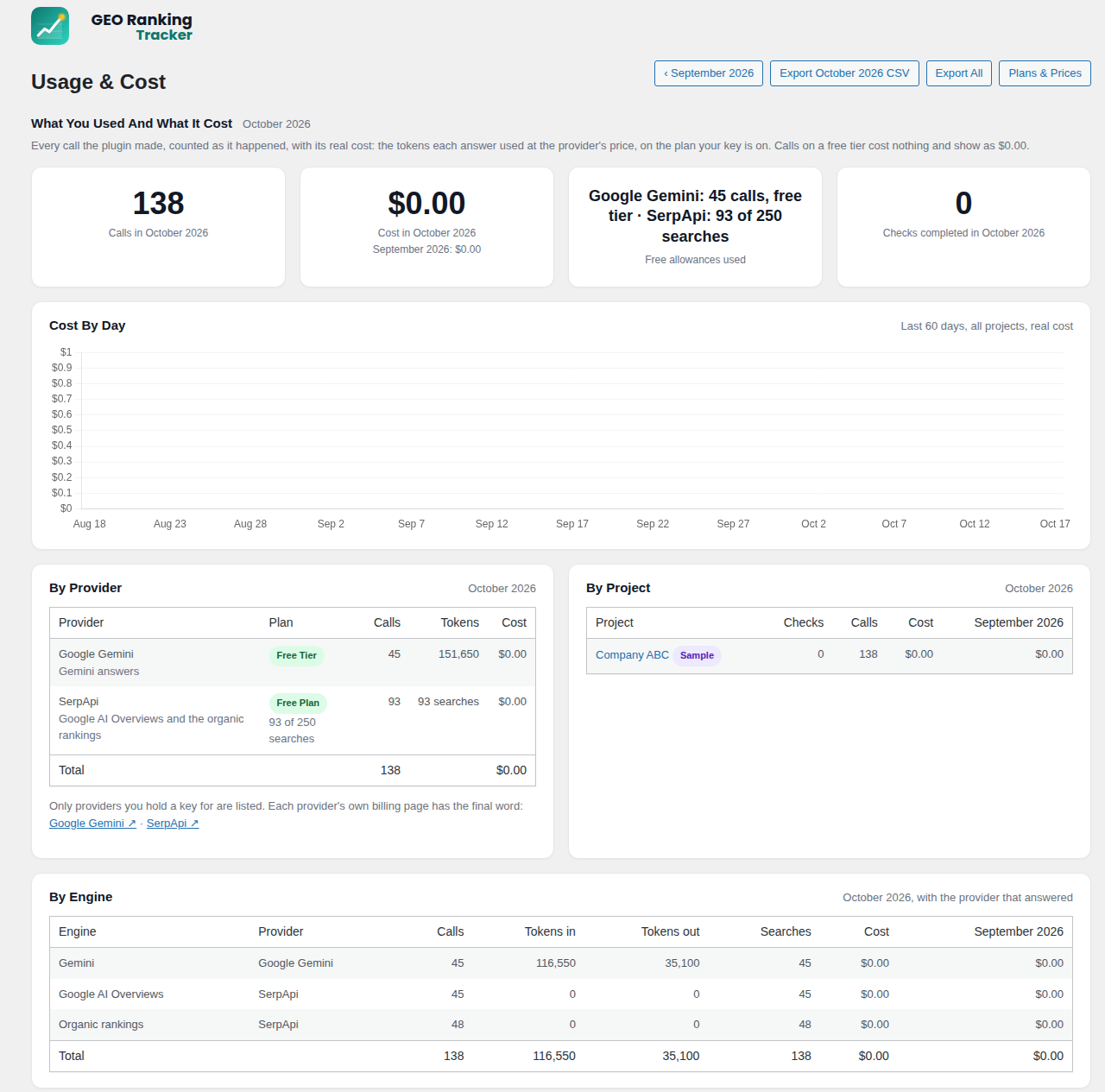Select the Organic rankings engine row
This screenshot has height=1092, width=1105.
(x=561, y=1025)
